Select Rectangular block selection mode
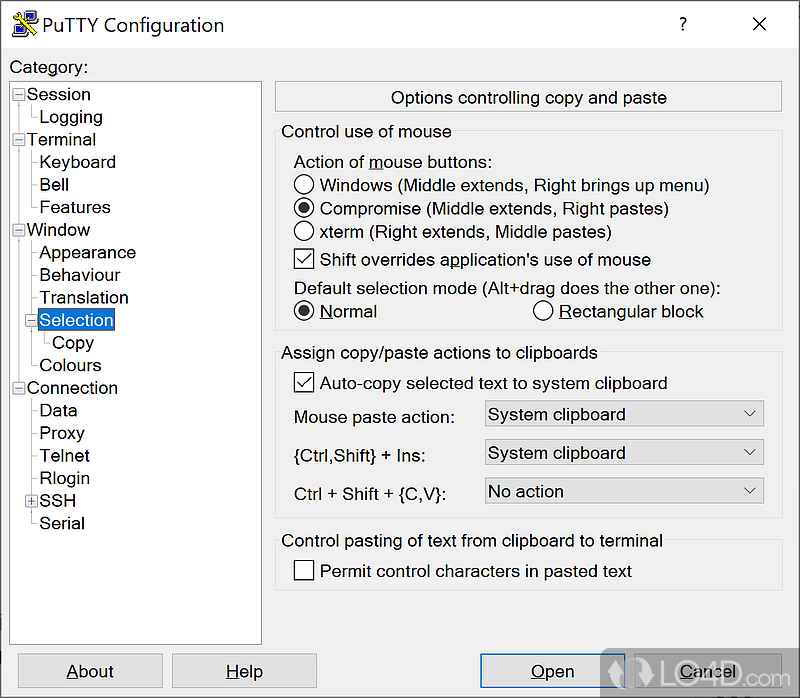The height and width of the screenshot is (698, 800). [x=543, y=312]
